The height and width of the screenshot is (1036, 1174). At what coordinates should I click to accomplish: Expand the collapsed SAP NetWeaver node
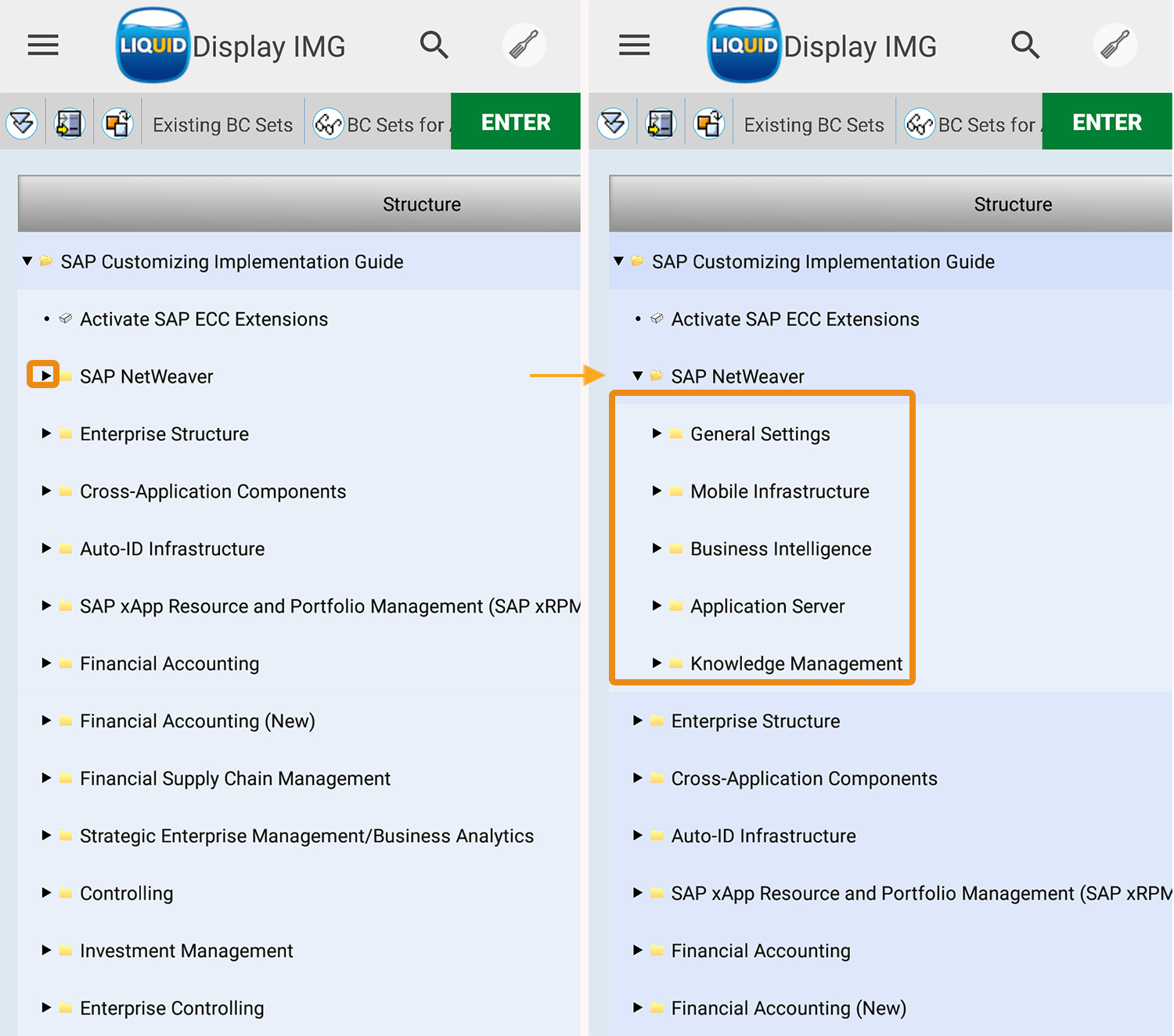coord(45,376)
